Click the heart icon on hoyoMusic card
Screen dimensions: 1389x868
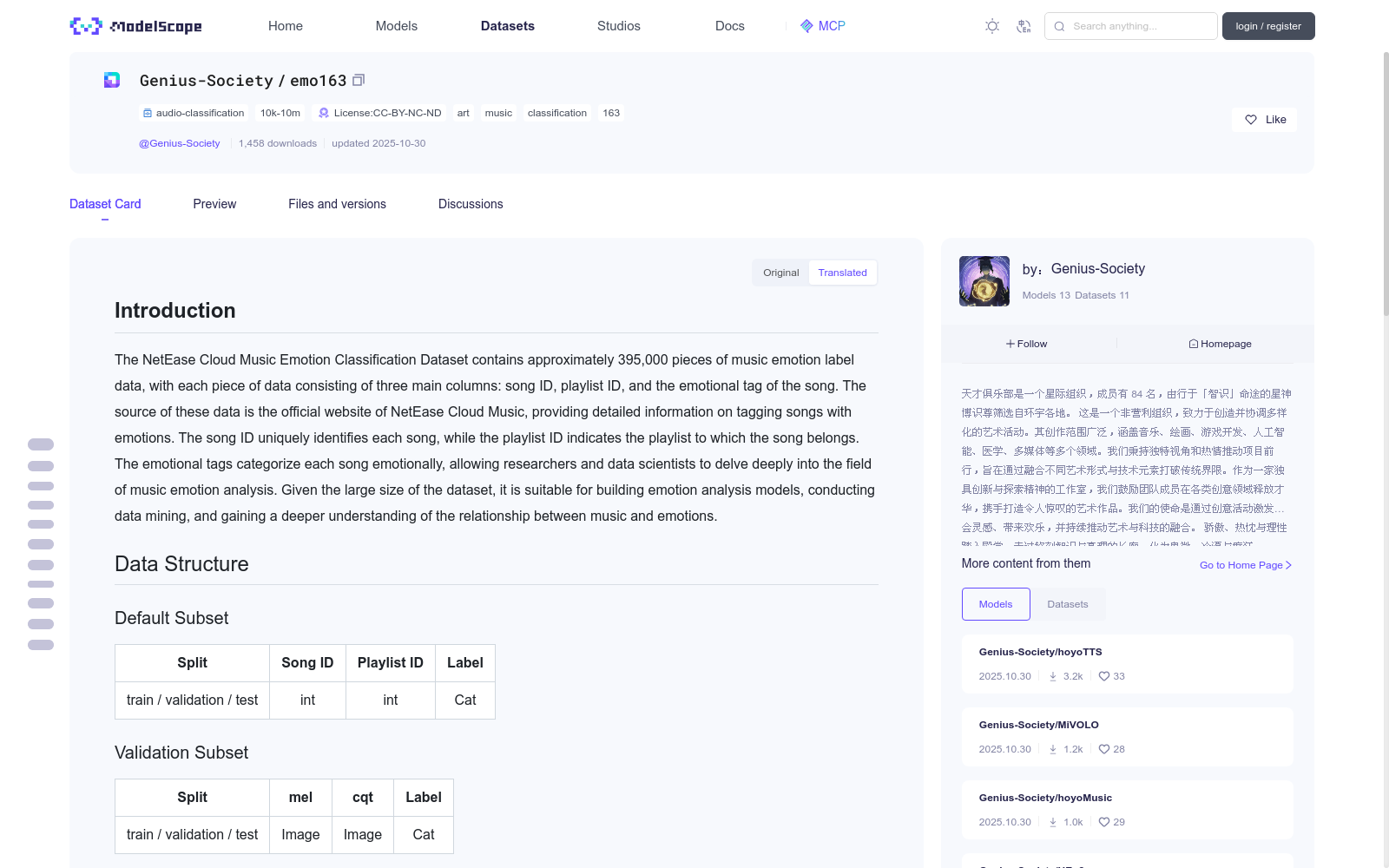click(x=1104, y=822)
